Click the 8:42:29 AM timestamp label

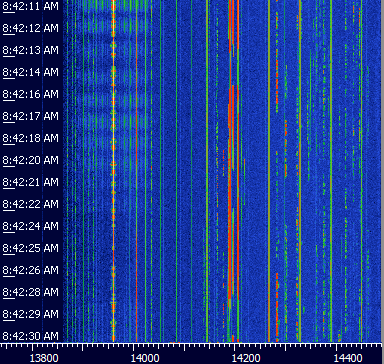(31, 314)
